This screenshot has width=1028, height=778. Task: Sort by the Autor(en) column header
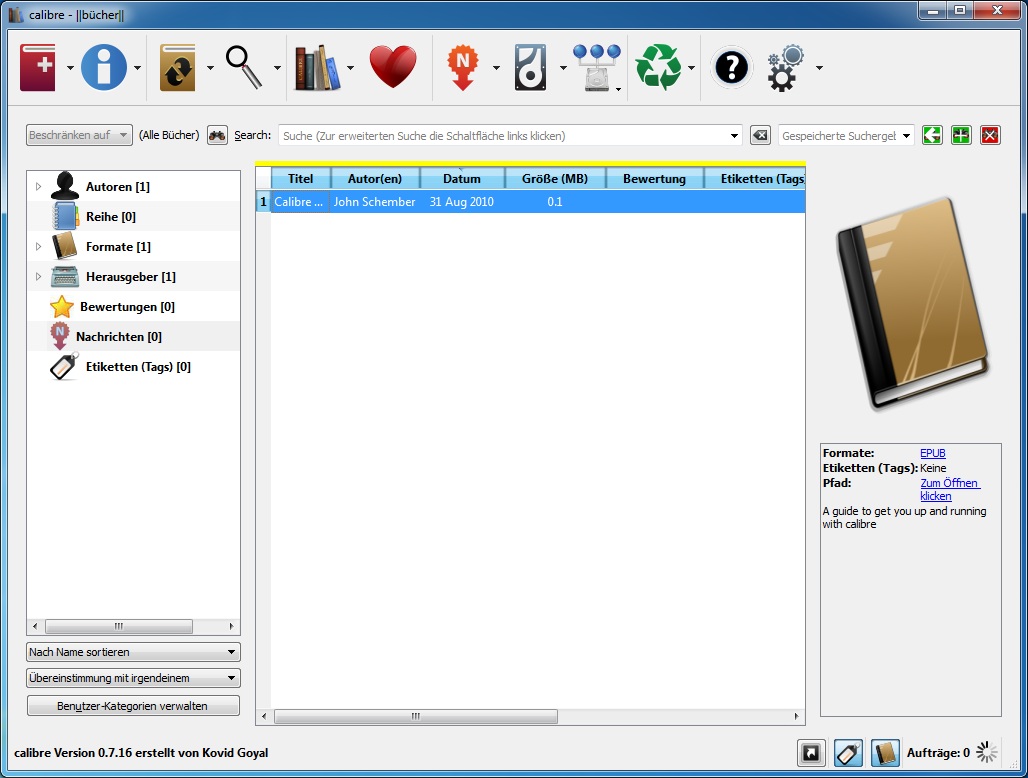click(x=375, y=178)
